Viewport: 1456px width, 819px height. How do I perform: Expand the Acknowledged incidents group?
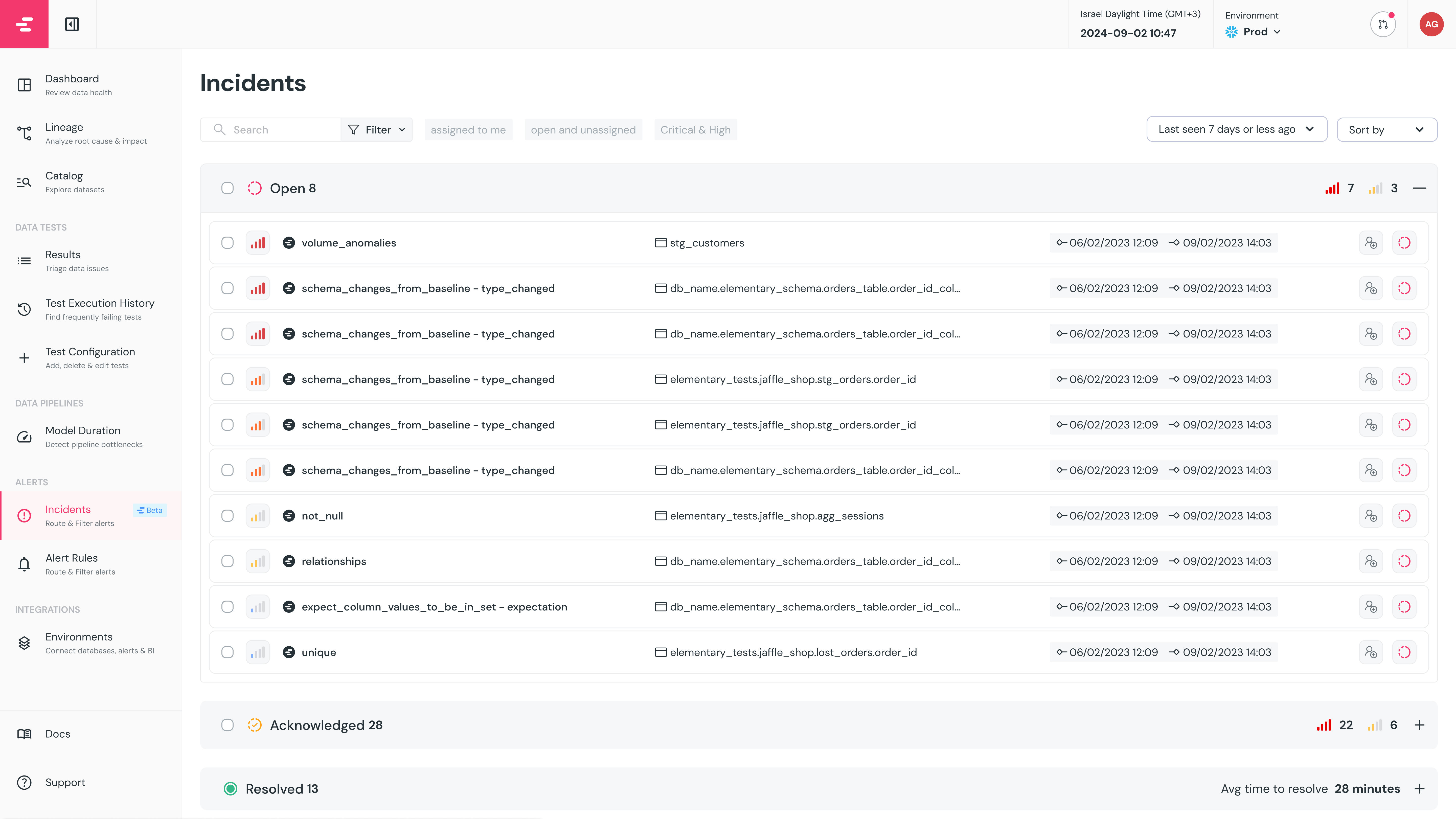click(1419, 725)
